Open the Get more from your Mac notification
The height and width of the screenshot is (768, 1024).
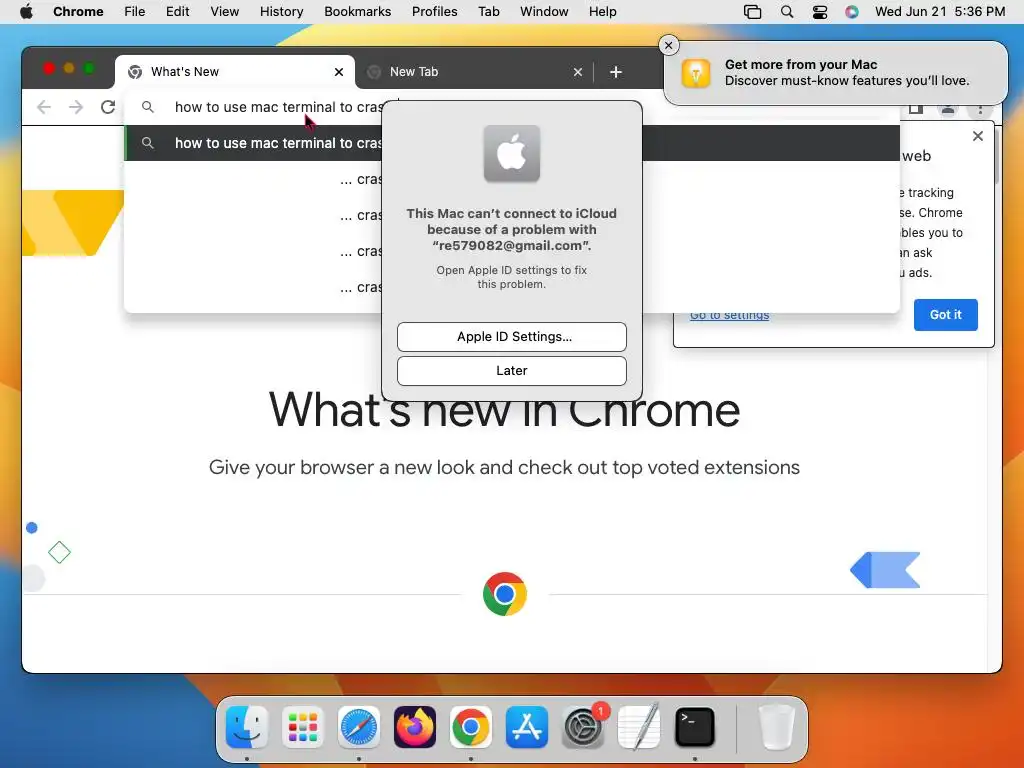point(835,72)
